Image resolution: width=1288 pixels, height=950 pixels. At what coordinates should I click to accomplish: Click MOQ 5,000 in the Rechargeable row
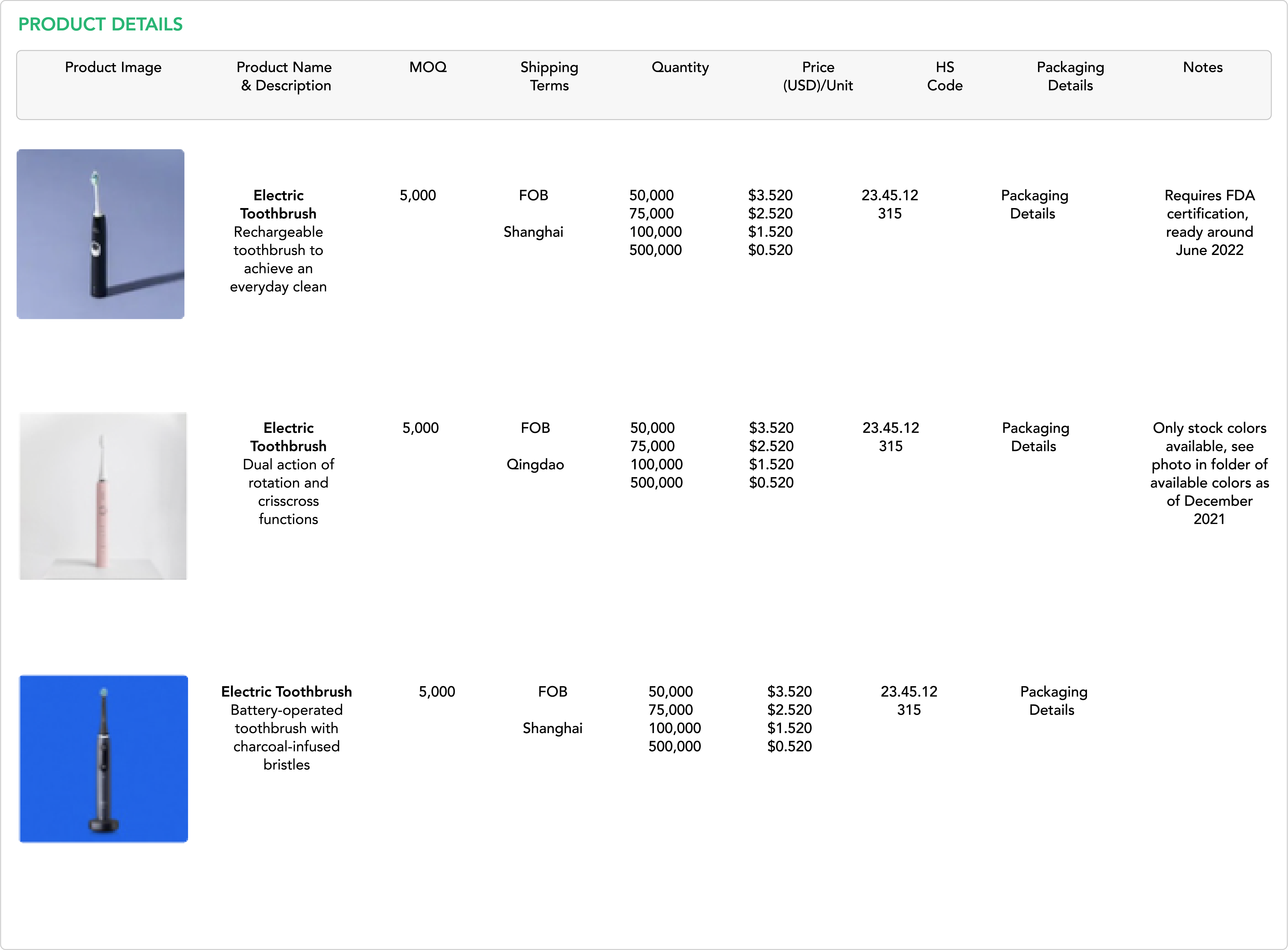point(418,196)
